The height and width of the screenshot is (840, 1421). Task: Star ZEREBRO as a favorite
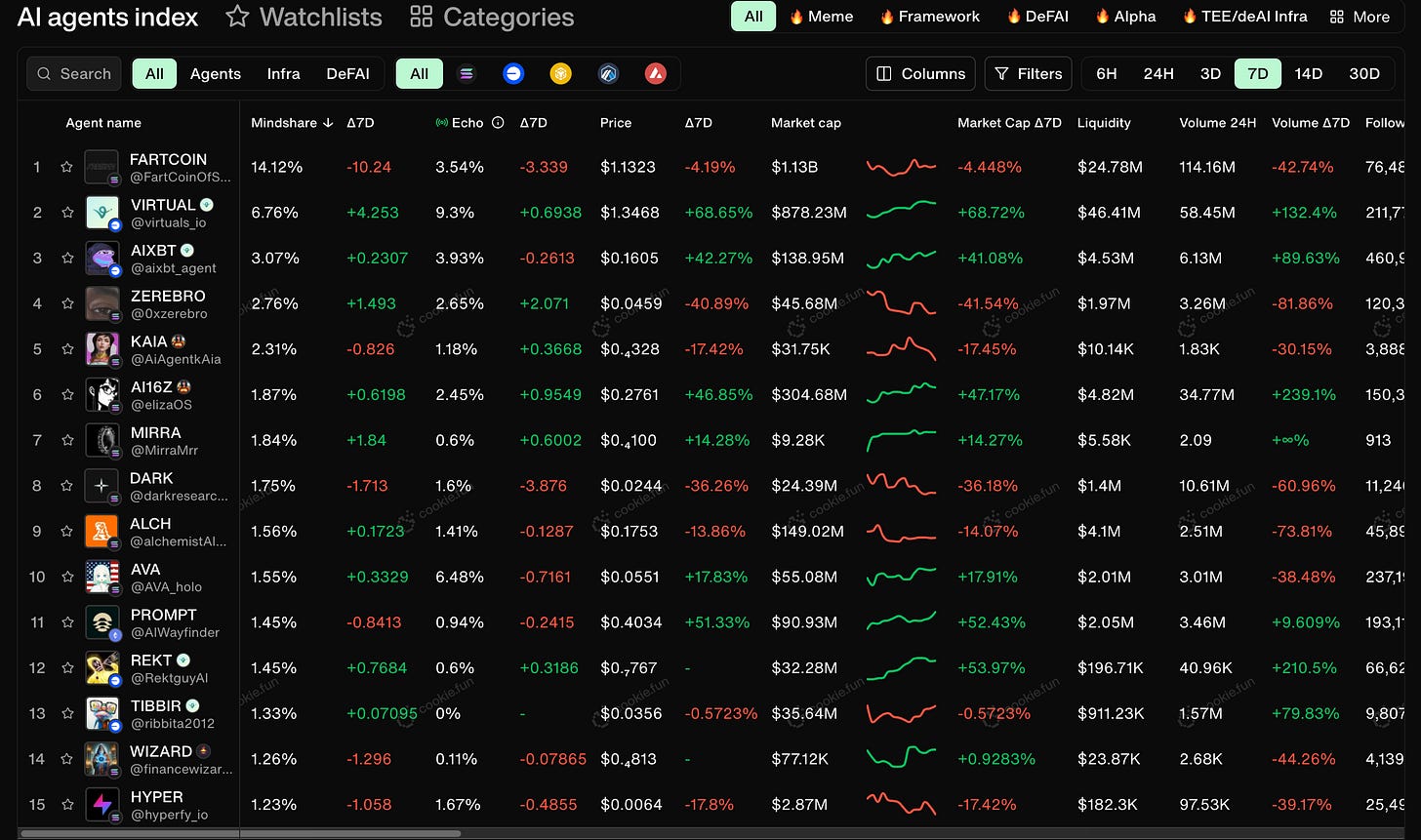[x=67, y=303]
